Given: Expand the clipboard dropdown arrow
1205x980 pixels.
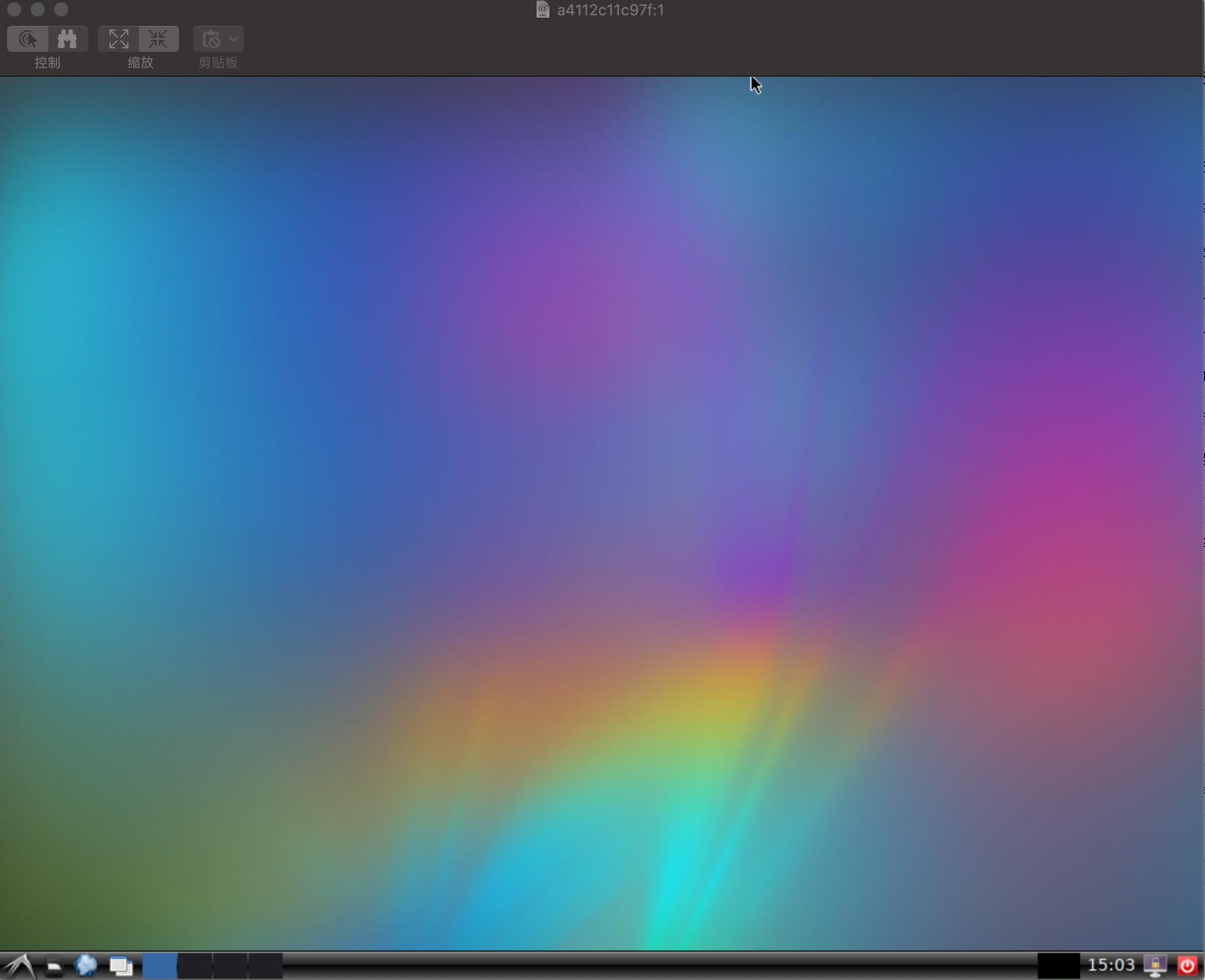Looking at the screenshot, I should pyautogui.click(x=234, y=39).
